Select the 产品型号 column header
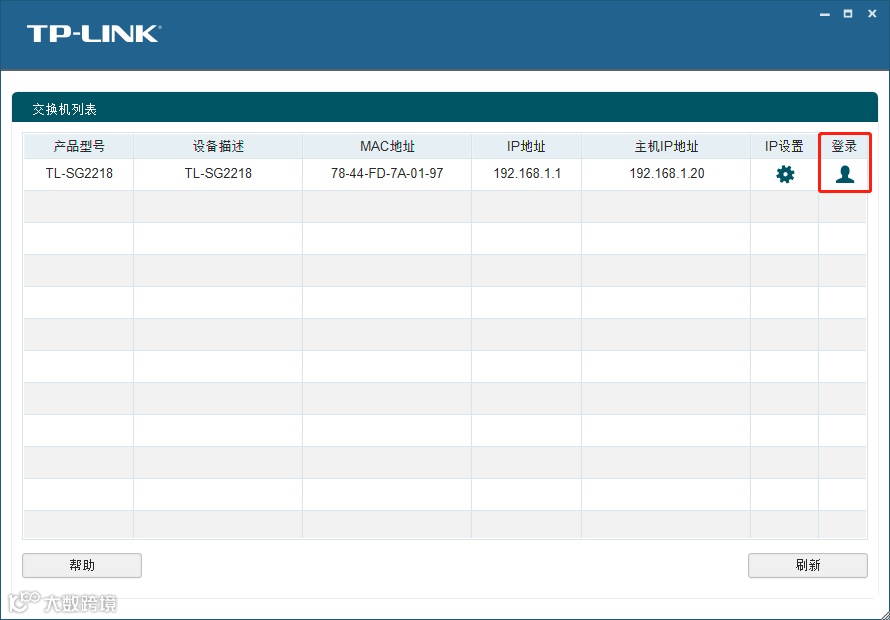The width and height of the screenshot is (890, 620). coord(78,146)
